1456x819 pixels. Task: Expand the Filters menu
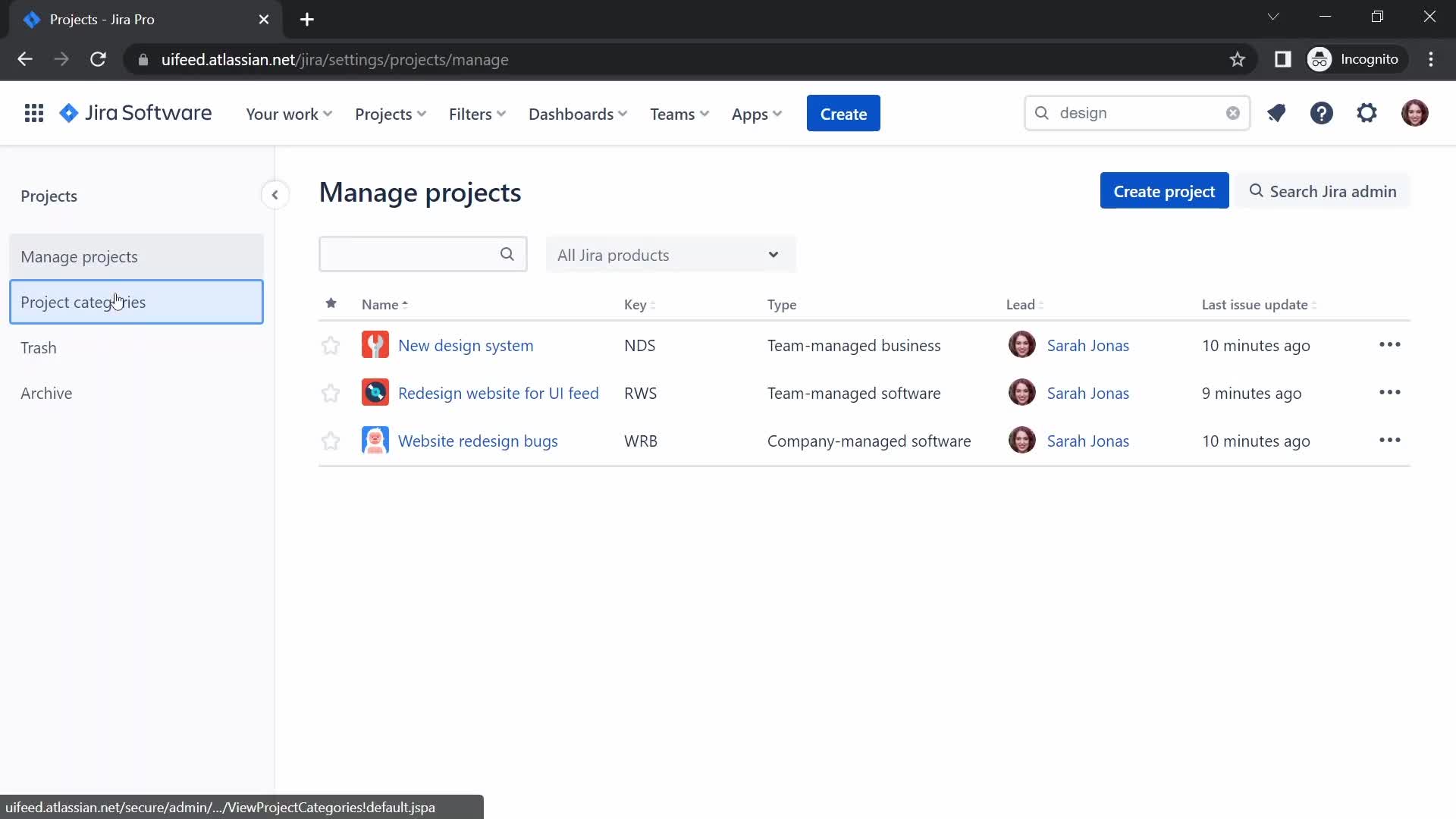click(477, 114)
